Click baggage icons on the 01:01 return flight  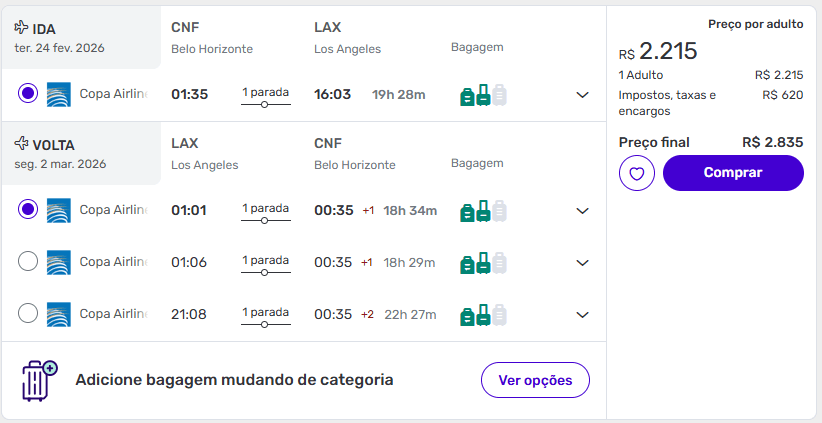pos(483,211)
